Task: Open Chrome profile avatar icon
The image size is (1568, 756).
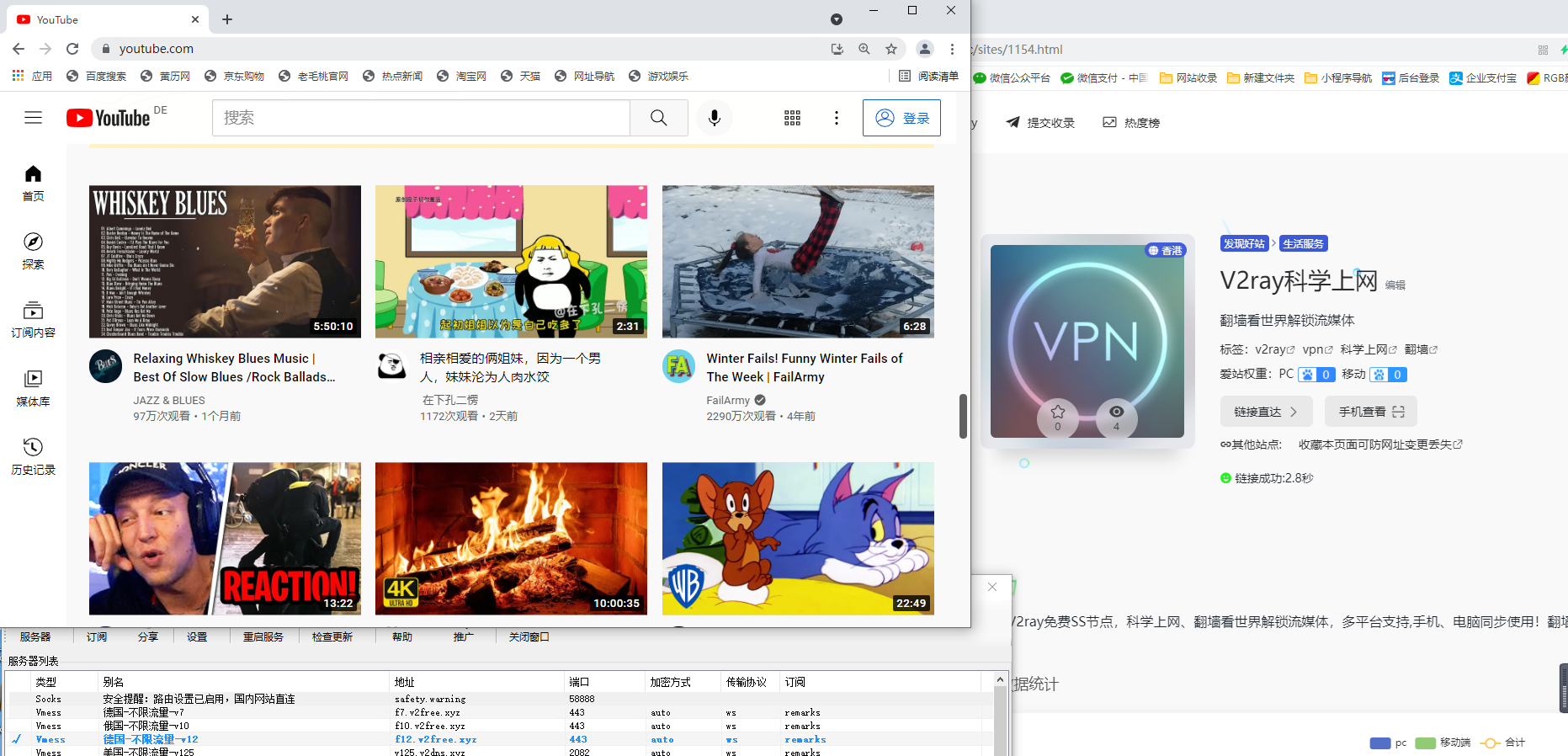Action: tap(925, 49)
